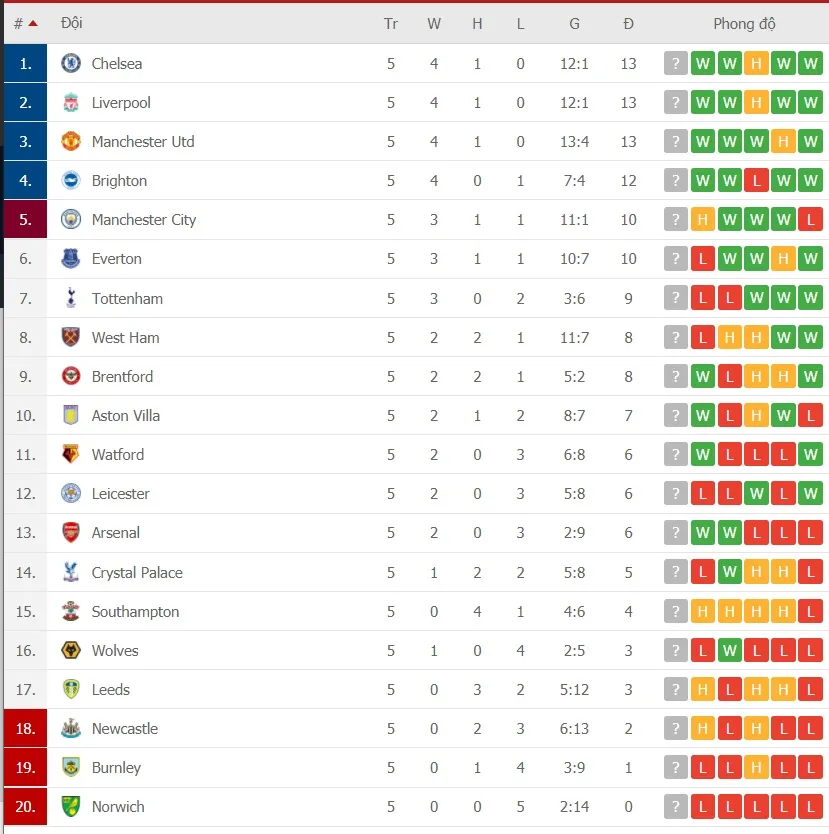Click Manchester City's red L form badge
The height and width of the screenshot is (834, 829).
coord(810,220)
